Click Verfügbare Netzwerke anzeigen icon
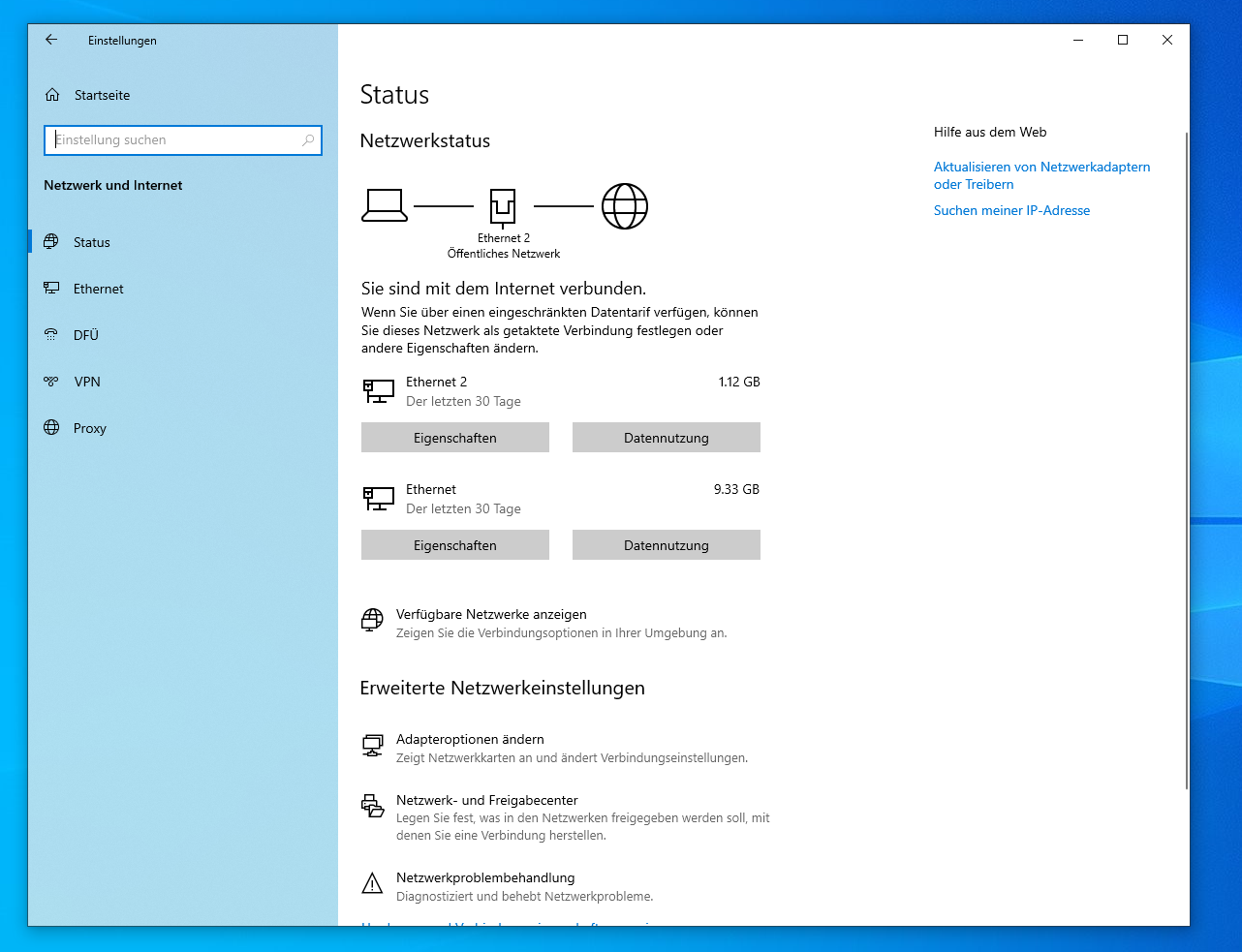This screenshot has height=952, width=1242. [x=372, y=620]
